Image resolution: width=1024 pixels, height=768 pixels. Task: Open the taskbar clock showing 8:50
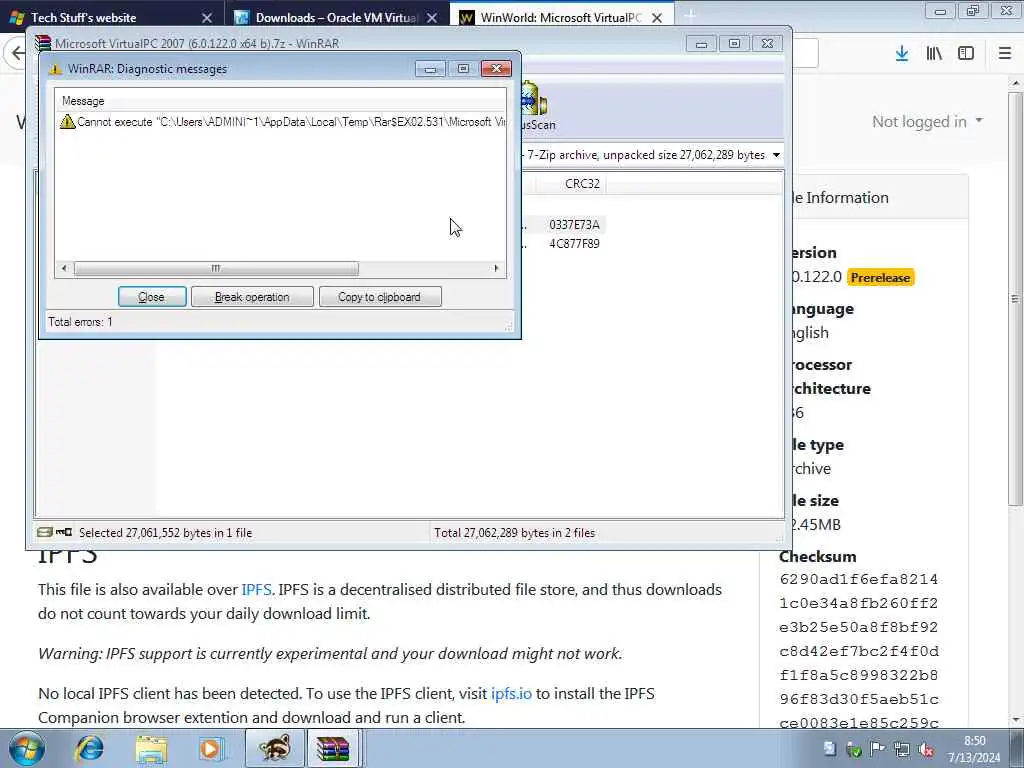coord(974,749)
